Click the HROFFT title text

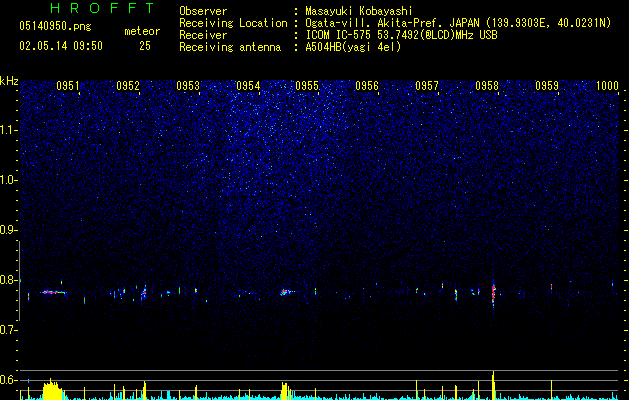point(102,8)
